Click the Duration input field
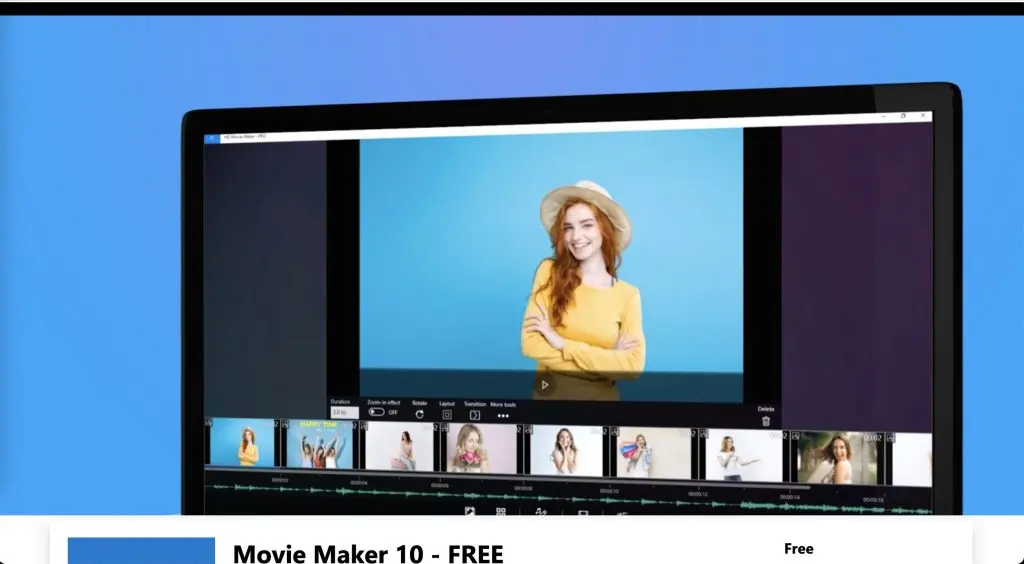 343,412
